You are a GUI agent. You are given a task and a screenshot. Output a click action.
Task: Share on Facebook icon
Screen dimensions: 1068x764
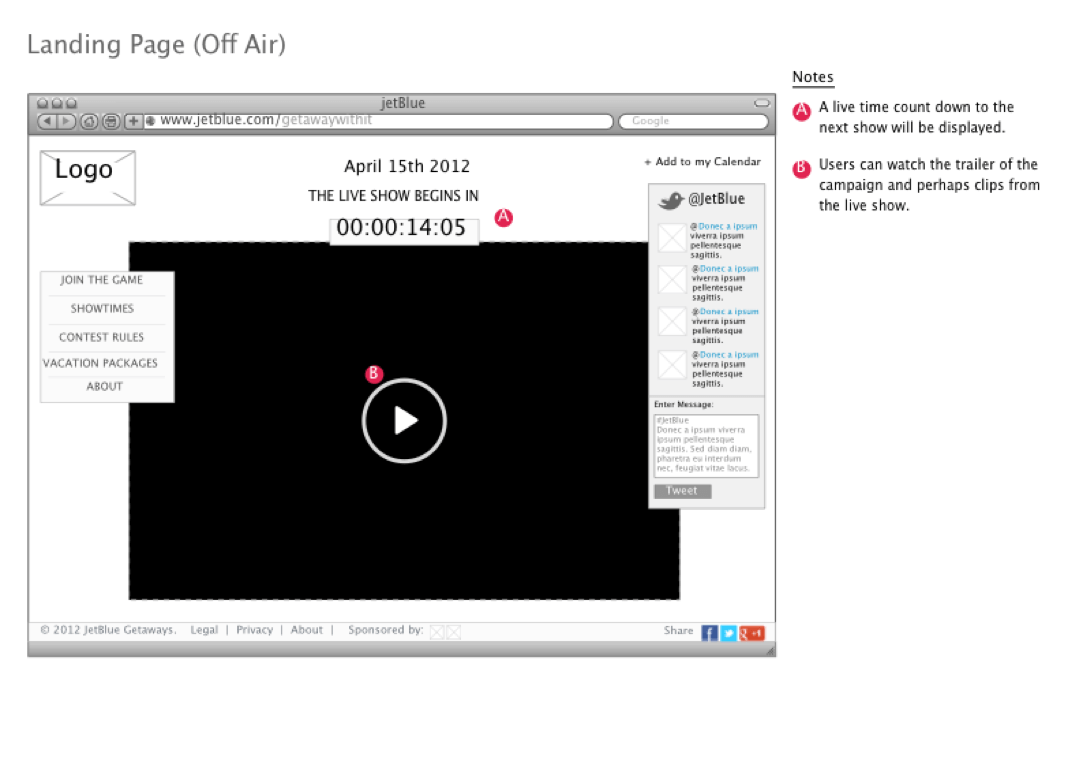click(710, 633)
